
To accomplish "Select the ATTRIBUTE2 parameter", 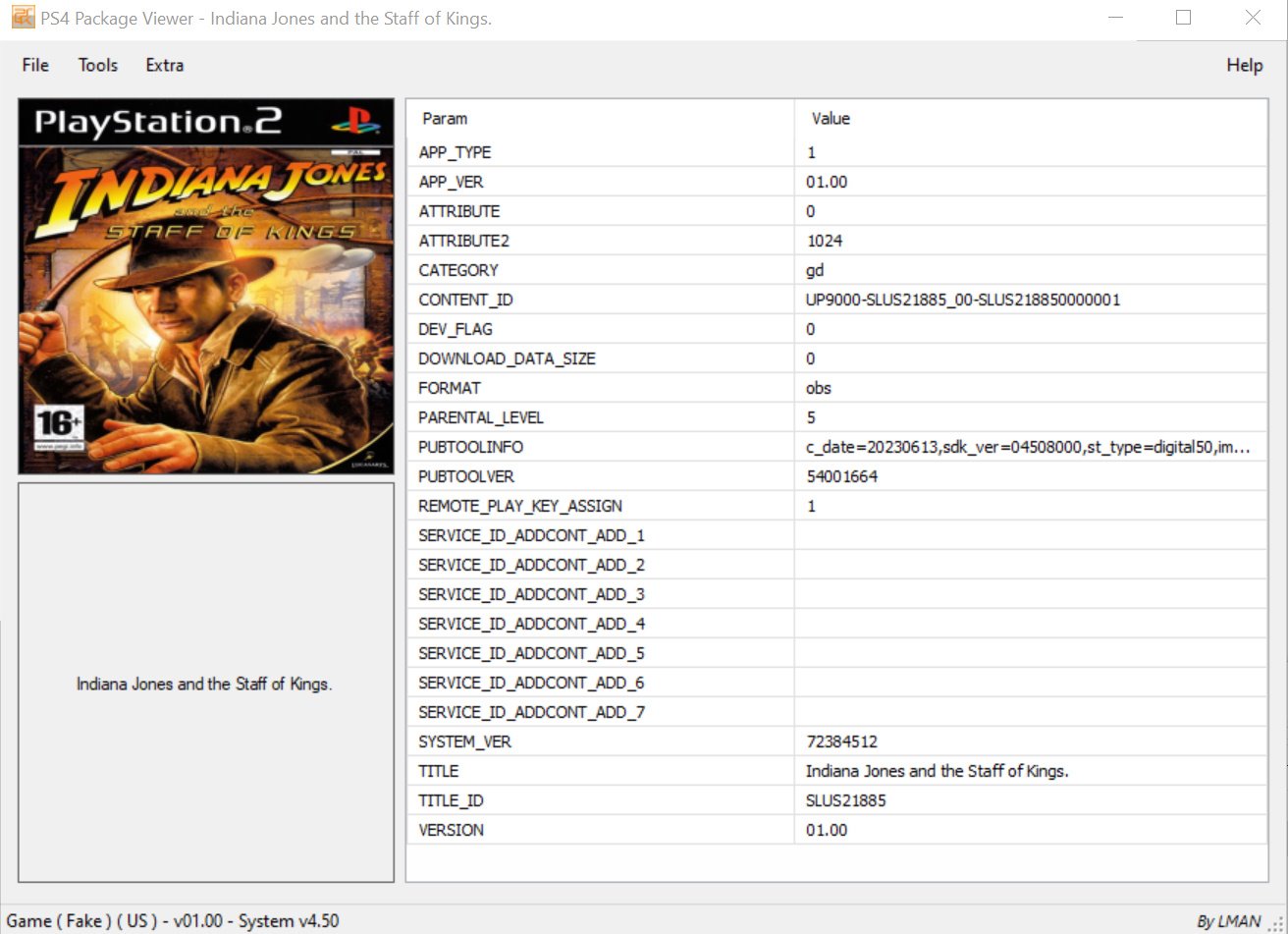I will point(464,241).
